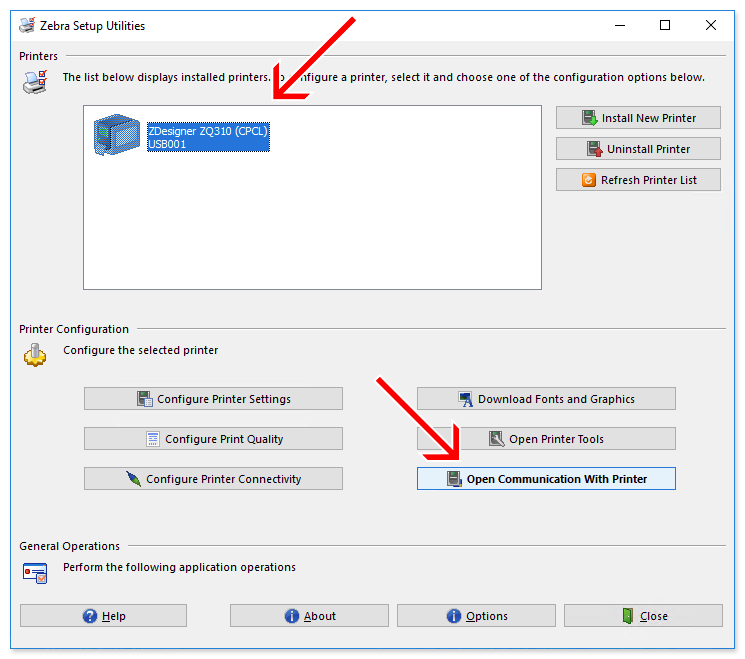Click the Install New Printer button
Image resolution: width=745 pixels, height=659 pixels.
point(638,118)
